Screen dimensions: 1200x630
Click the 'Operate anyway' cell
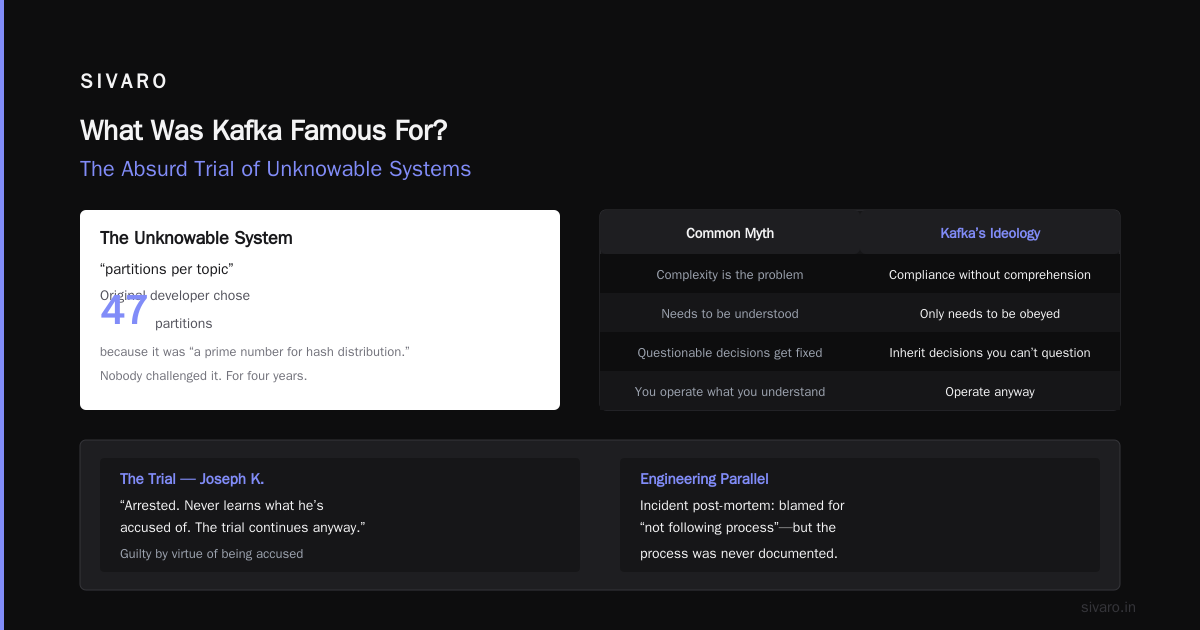990,391
